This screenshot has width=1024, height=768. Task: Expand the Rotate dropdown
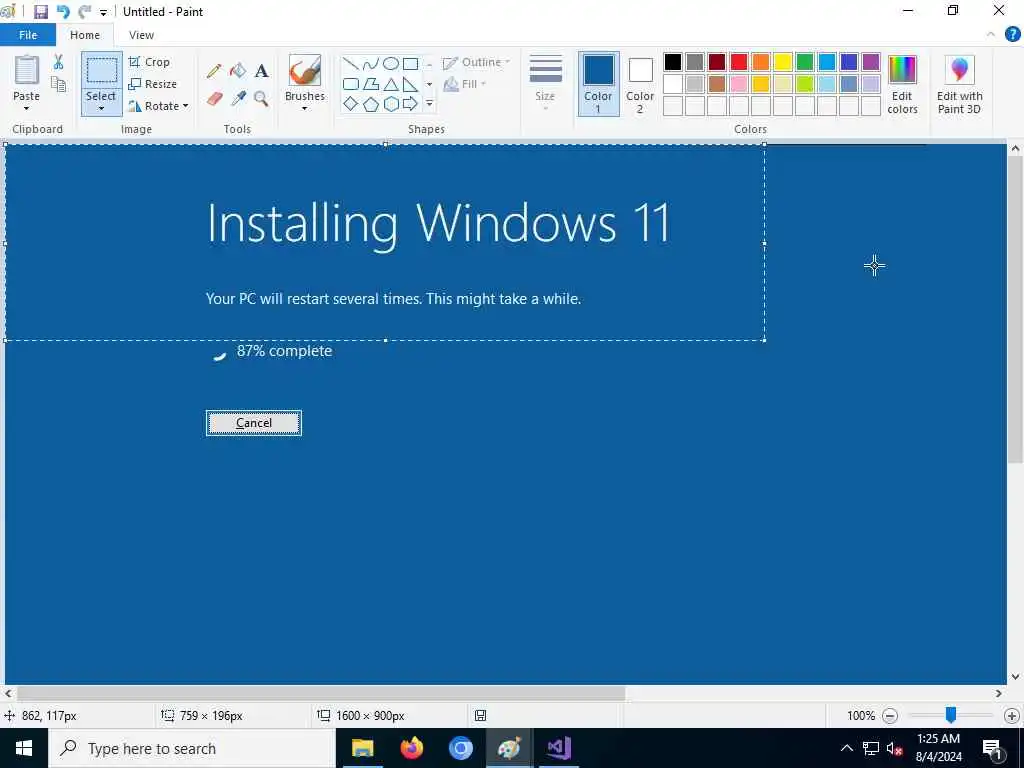click(x=185, y=106)
